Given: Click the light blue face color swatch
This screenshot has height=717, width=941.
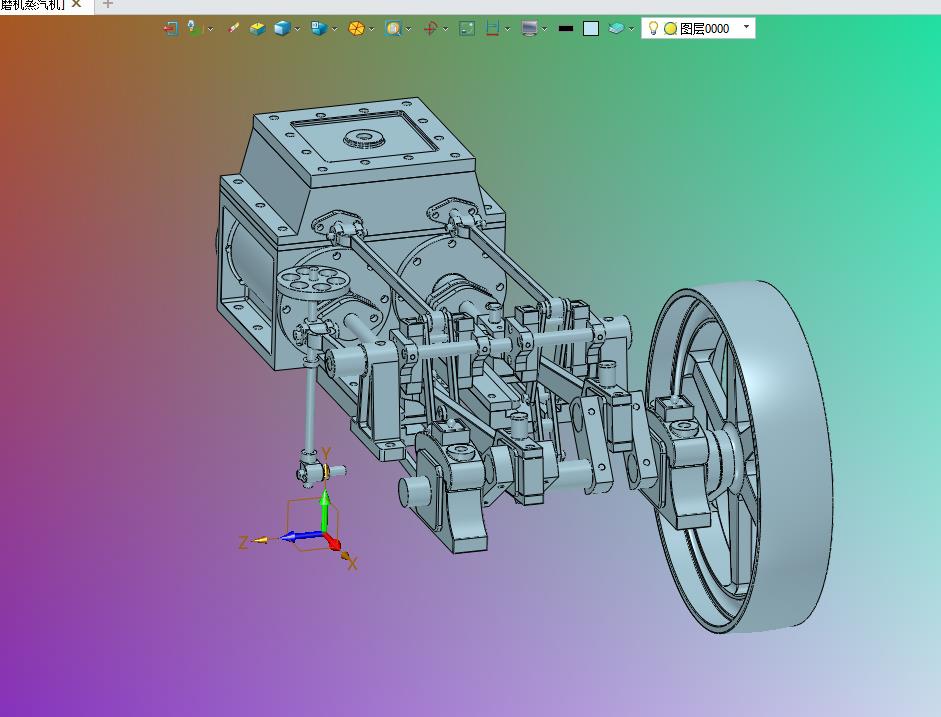Looking at the screenshot, I should coord(591,28).
